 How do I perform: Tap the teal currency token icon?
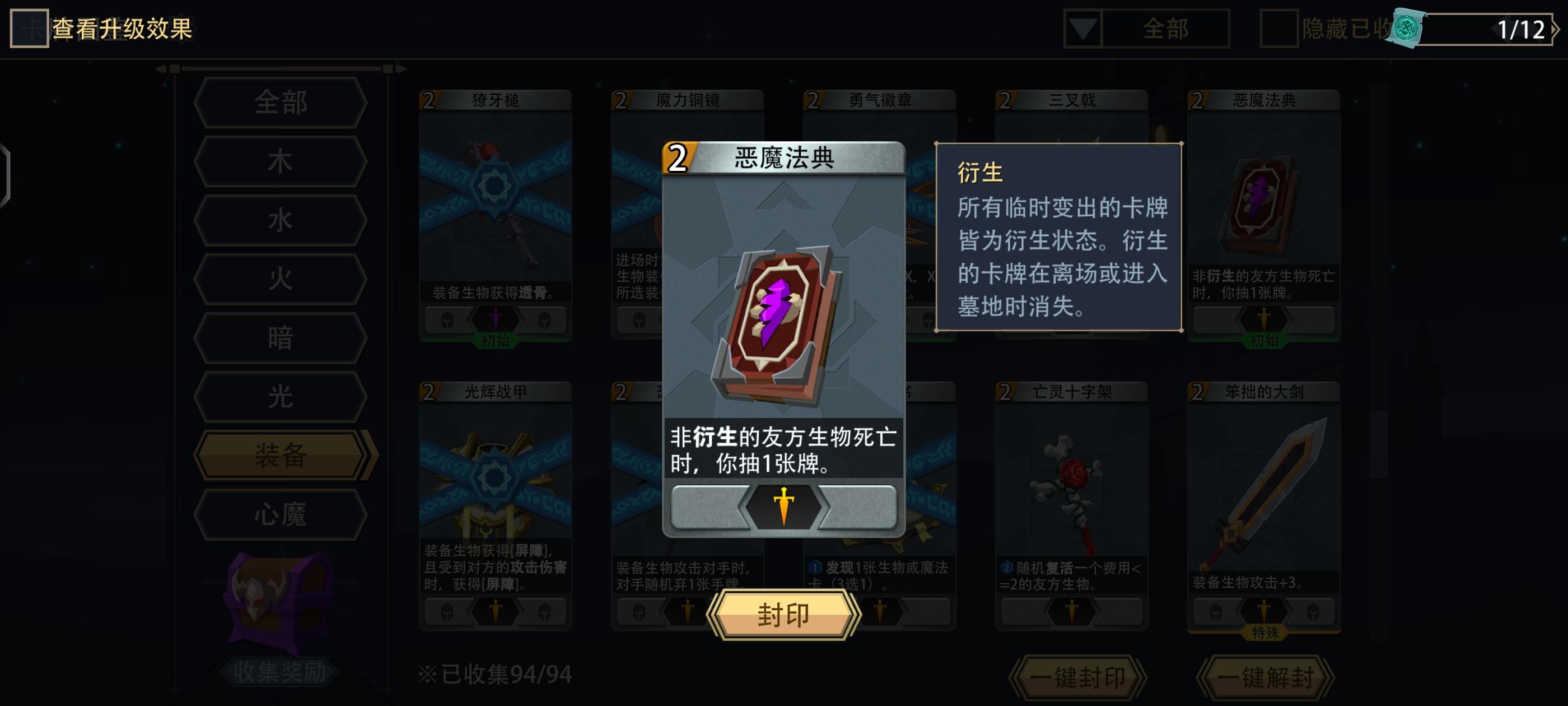(1406, 28)
